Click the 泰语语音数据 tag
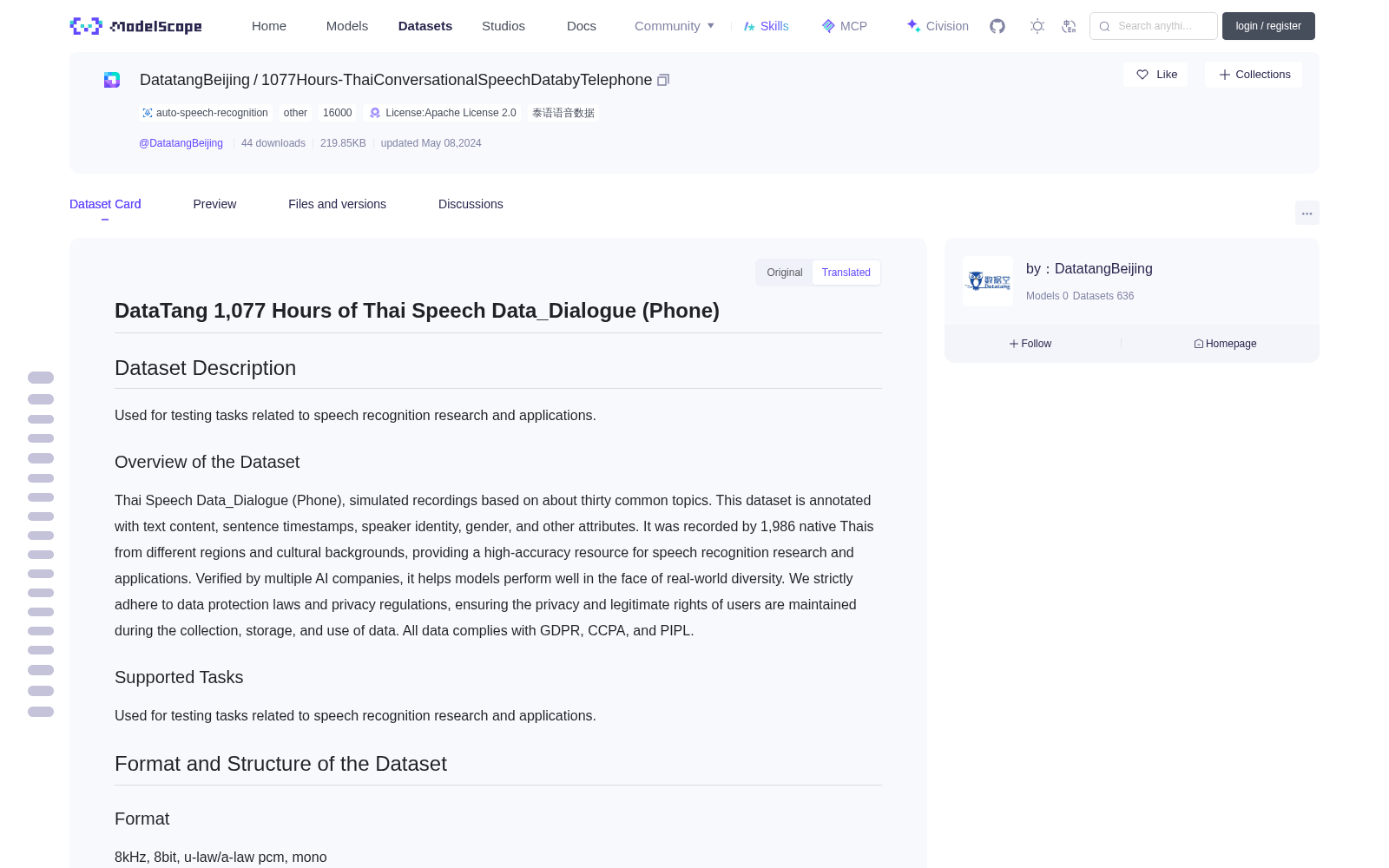 [x=563, y=113]
